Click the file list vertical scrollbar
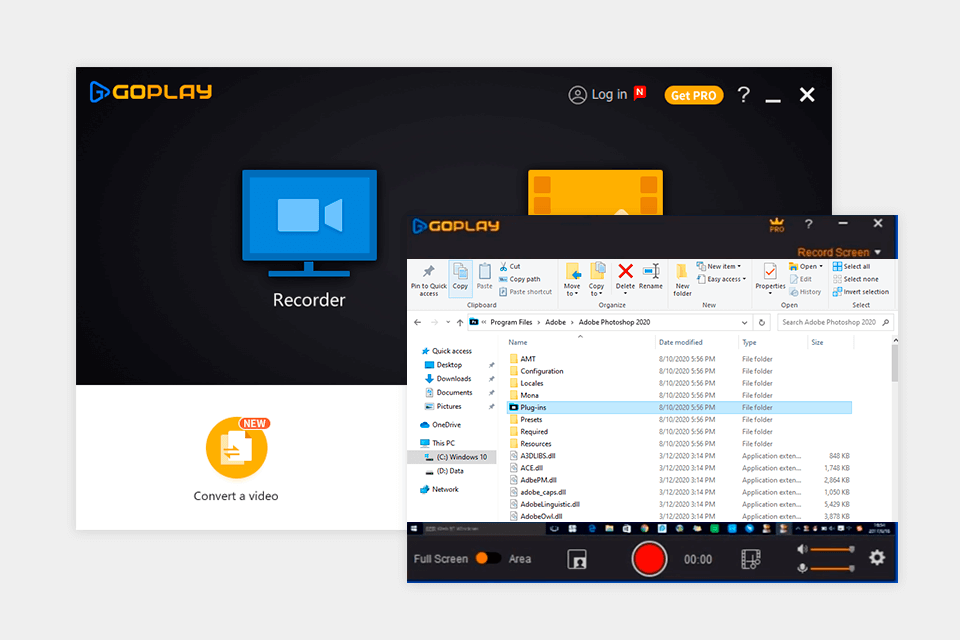Screen dimensions: 960x640 [895, 361]
